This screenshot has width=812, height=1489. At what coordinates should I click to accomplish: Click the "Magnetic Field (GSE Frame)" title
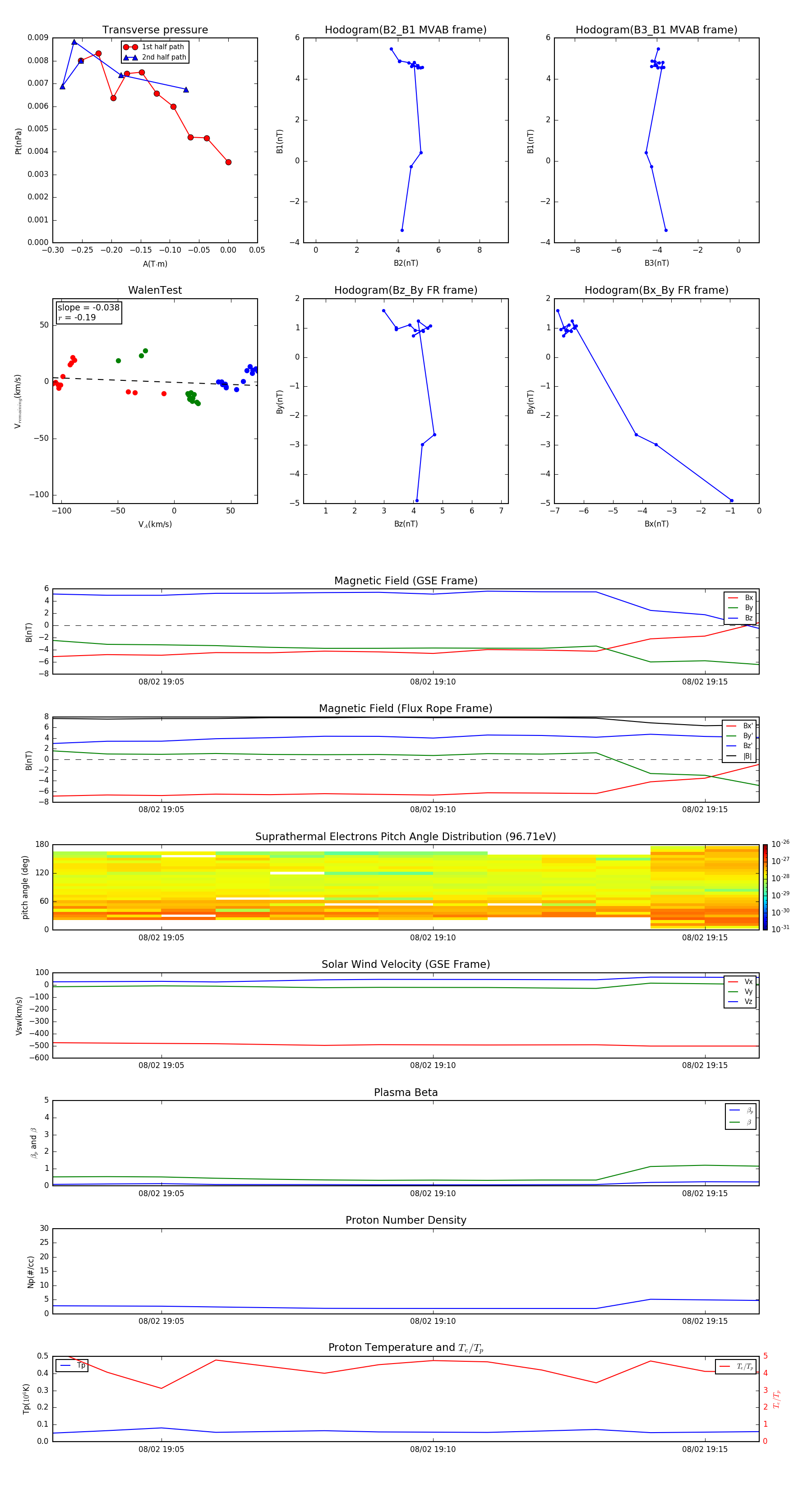click(x=406, y=581)
